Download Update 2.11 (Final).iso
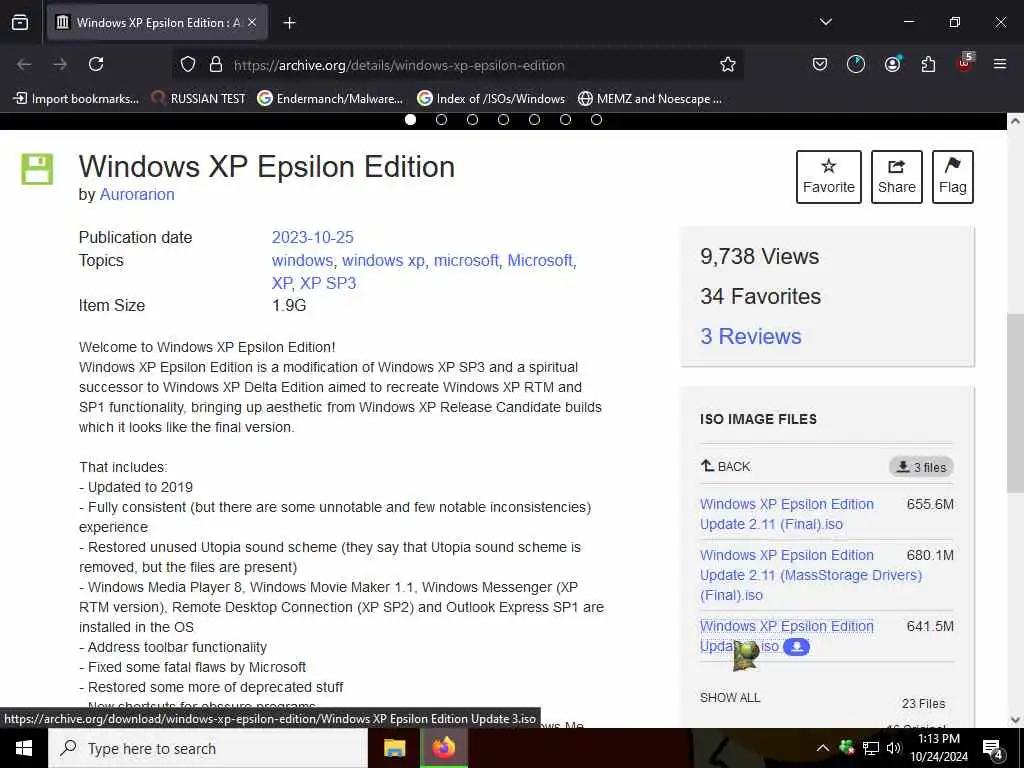This screenshot has height=768, width=1024. [x=787, y=514]
